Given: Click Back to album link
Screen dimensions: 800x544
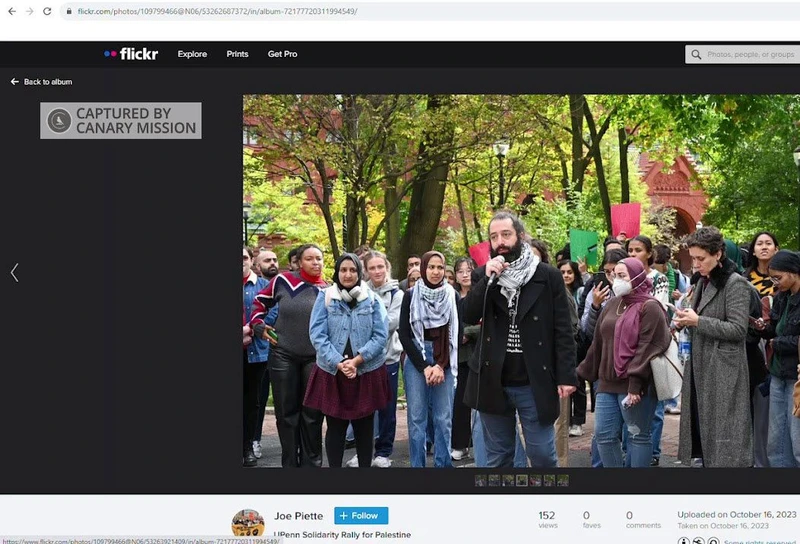Looking at the screenshot, I should 42,82.
